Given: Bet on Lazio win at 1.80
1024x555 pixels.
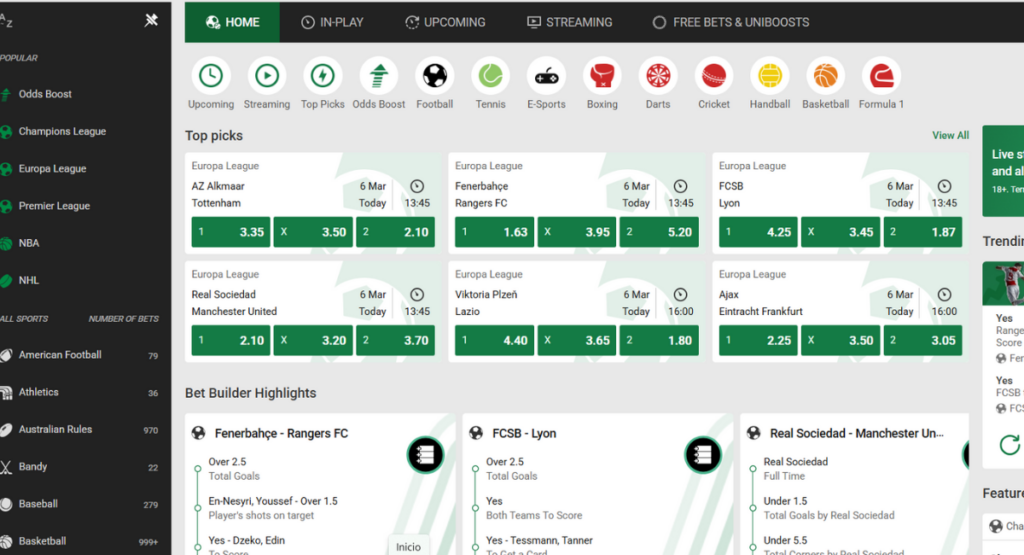Looking at the screenshot, I should tap(660, 340).
